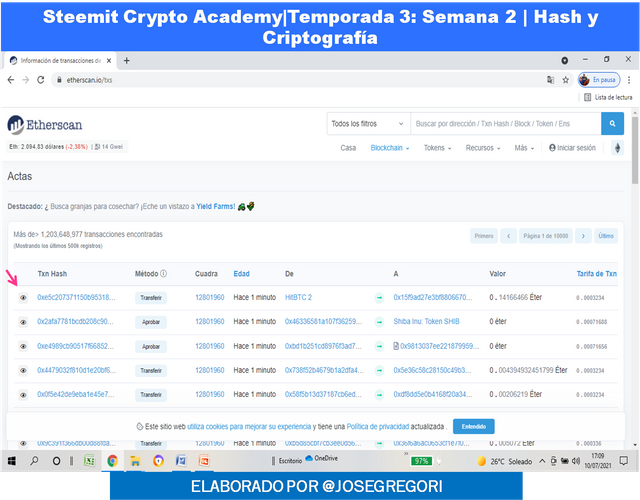The width and height of the screenshot is (640, 500).
Task: Click the volume speaker tray icon
Action: [576, 461]
